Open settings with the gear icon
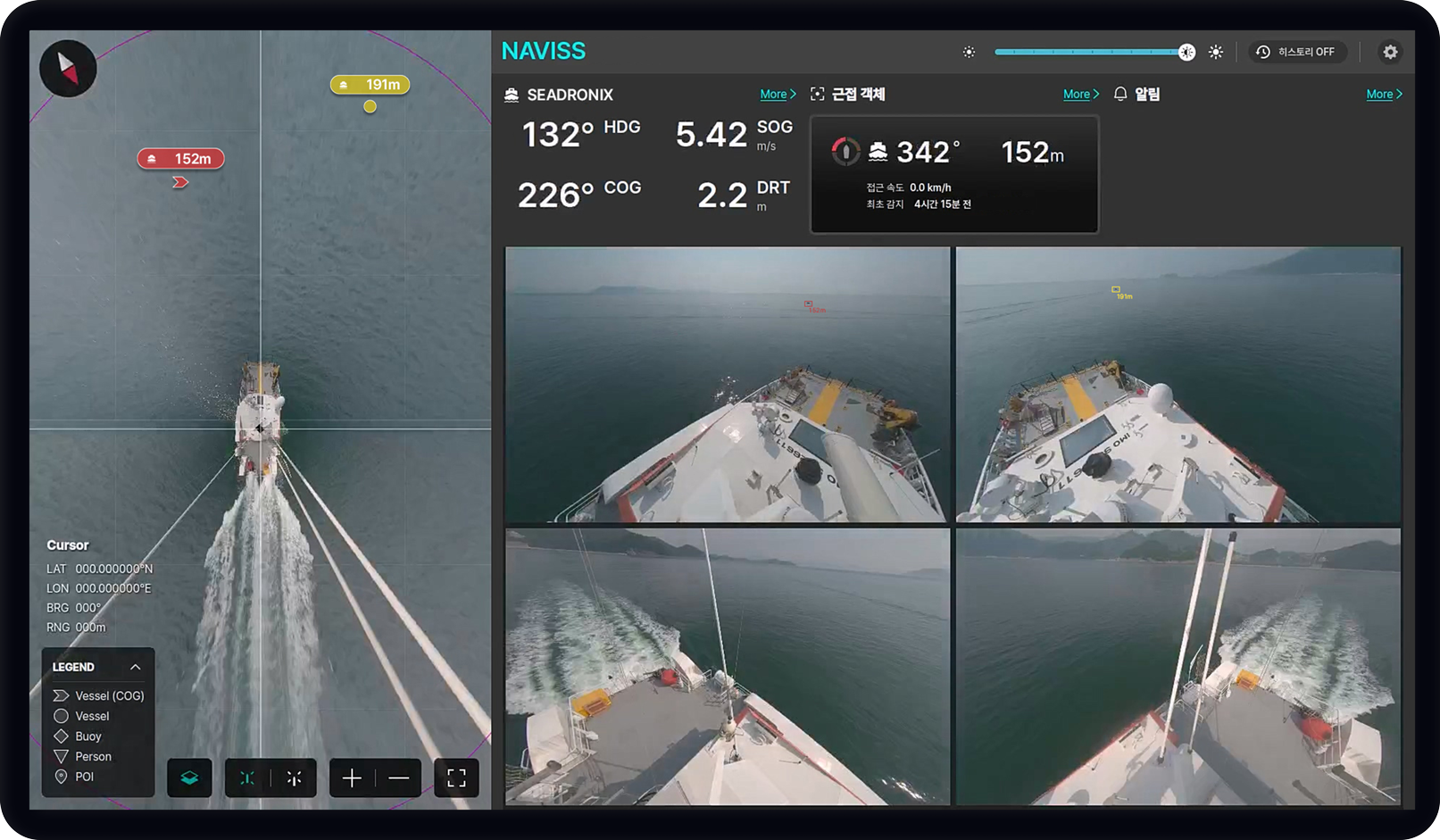 (x=1390, y=52)
